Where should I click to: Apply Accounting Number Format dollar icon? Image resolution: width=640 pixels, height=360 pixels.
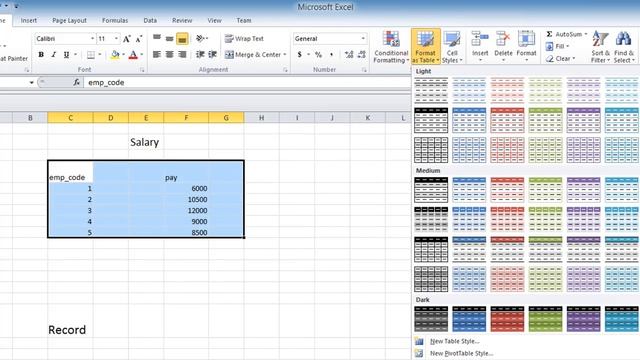[x=300, y=54]
